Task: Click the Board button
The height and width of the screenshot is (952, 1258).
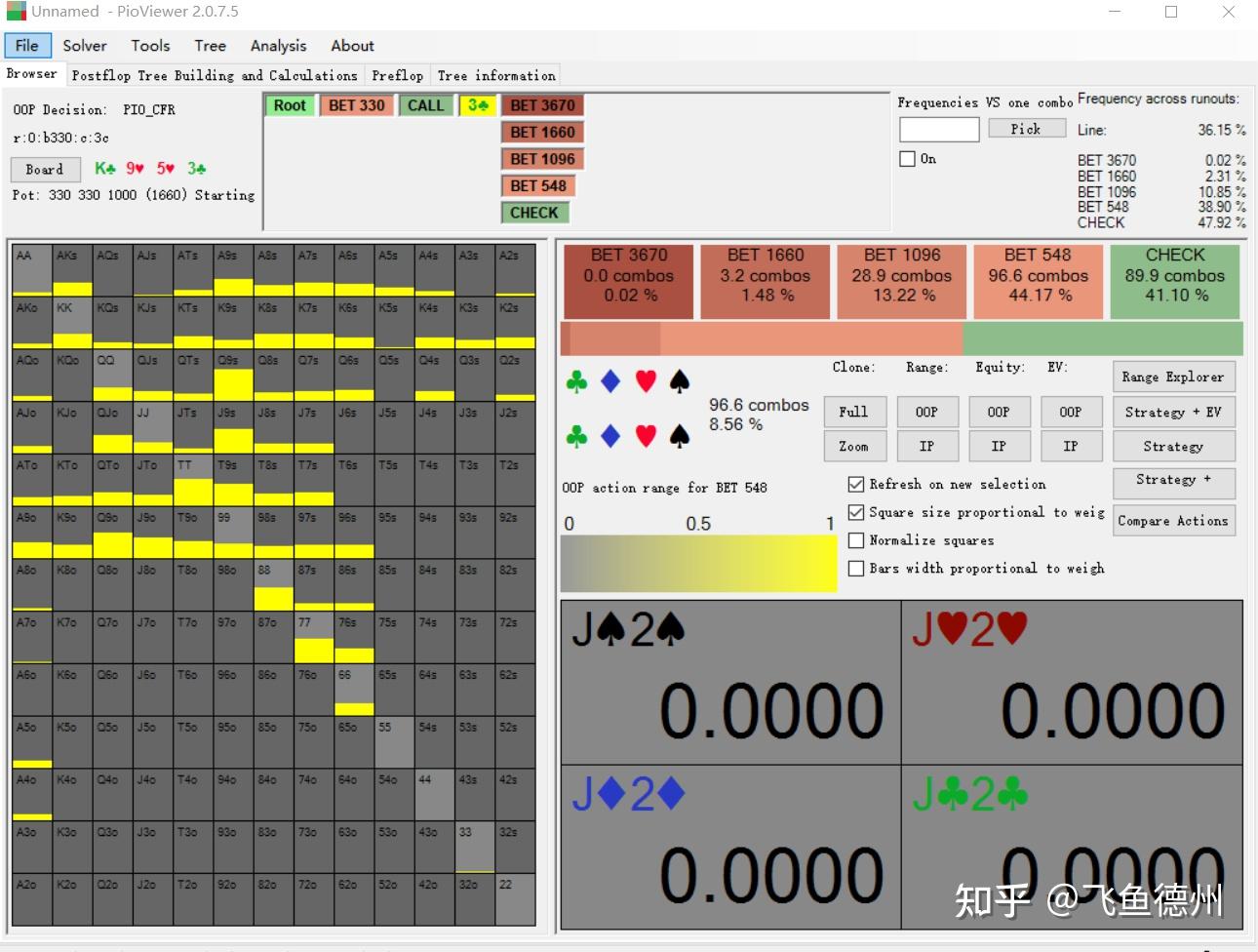Action: click(45, 169)
